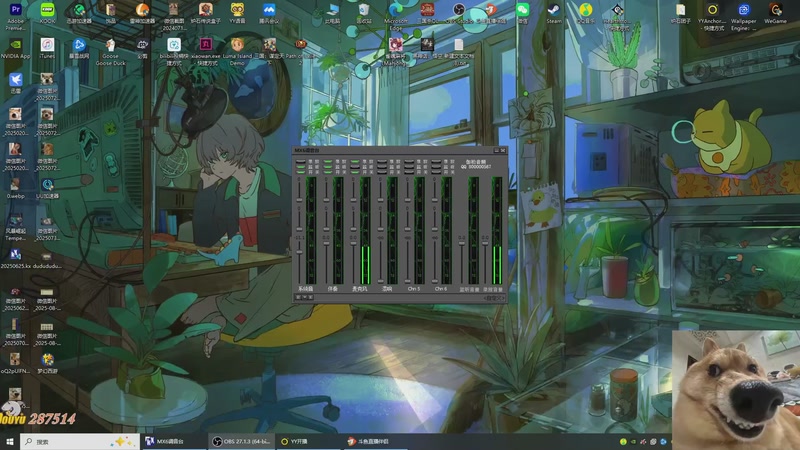Open Windows Start menu

[x=10, y=441]
